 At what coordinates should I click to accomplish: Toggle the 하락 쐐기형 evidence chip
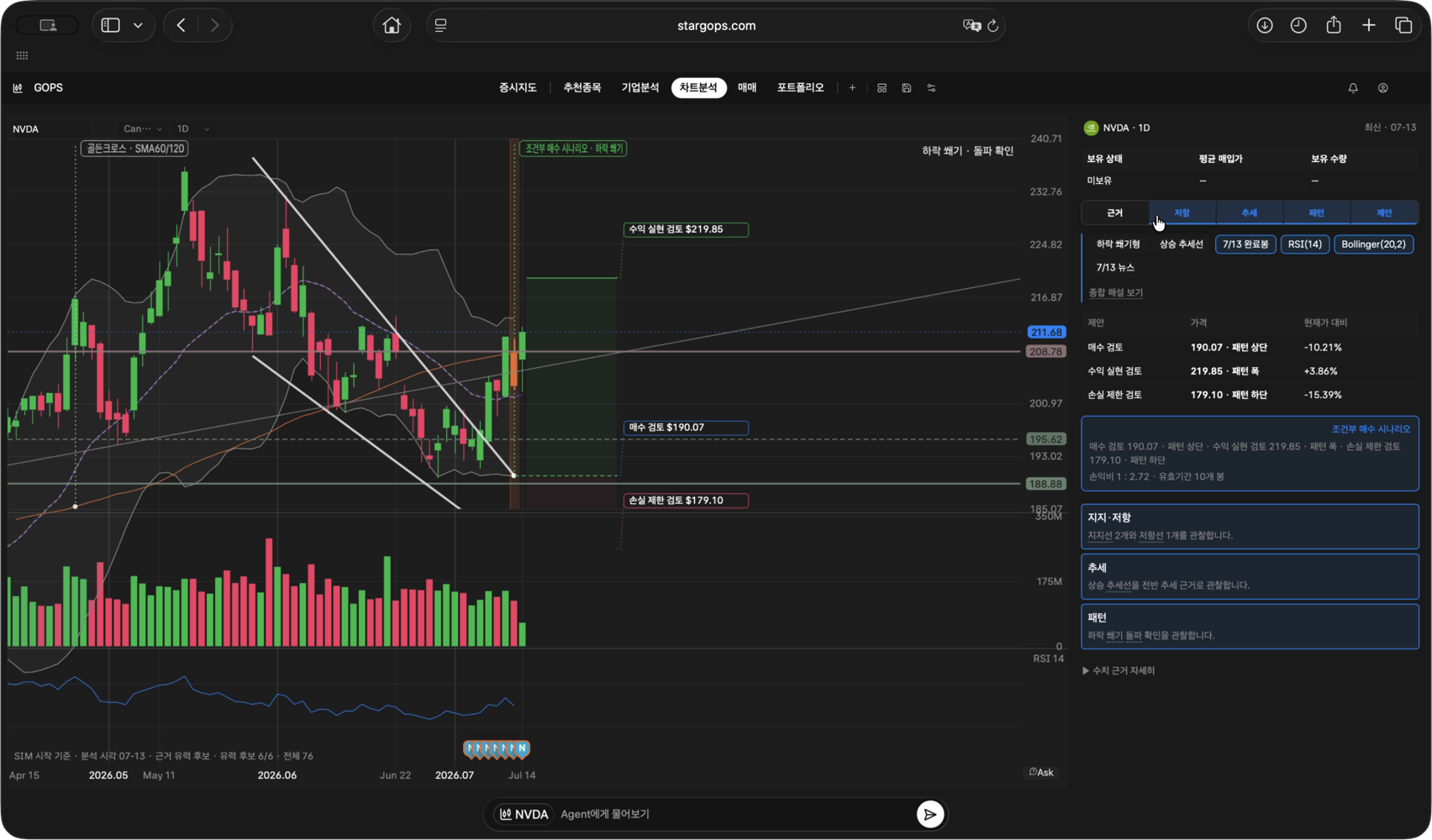1118,244
